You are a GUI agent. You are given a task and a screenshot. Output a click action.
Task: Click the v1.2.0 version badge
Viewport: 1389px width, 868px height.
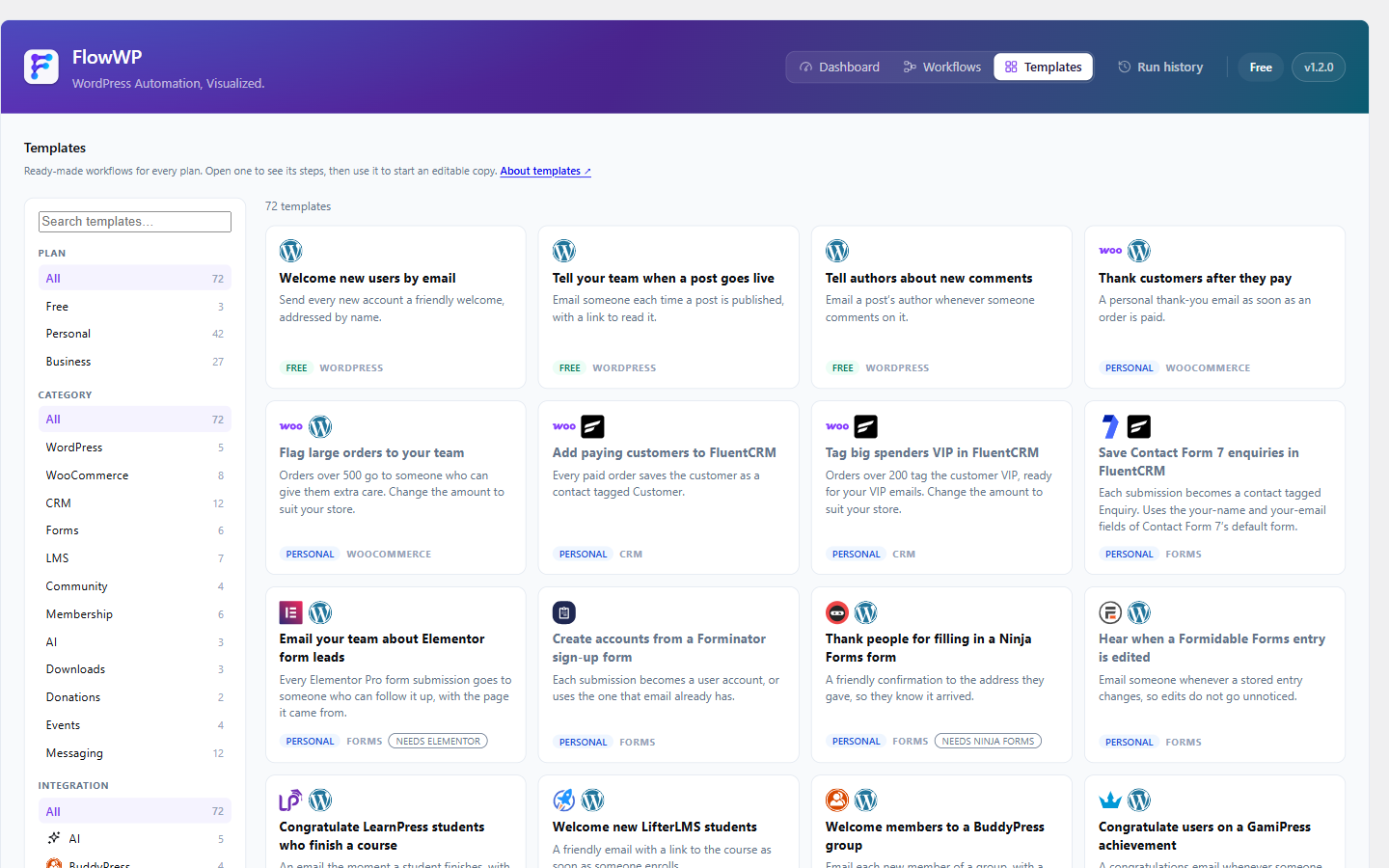point(1319,67)
